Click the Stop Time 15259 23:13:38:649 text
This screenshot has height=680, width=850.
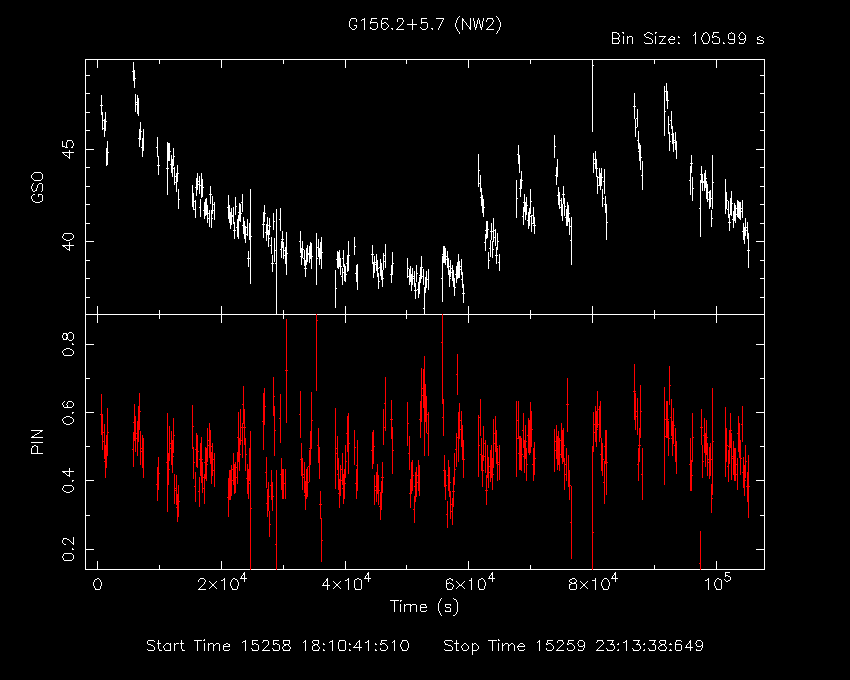(x=574, y=646)
